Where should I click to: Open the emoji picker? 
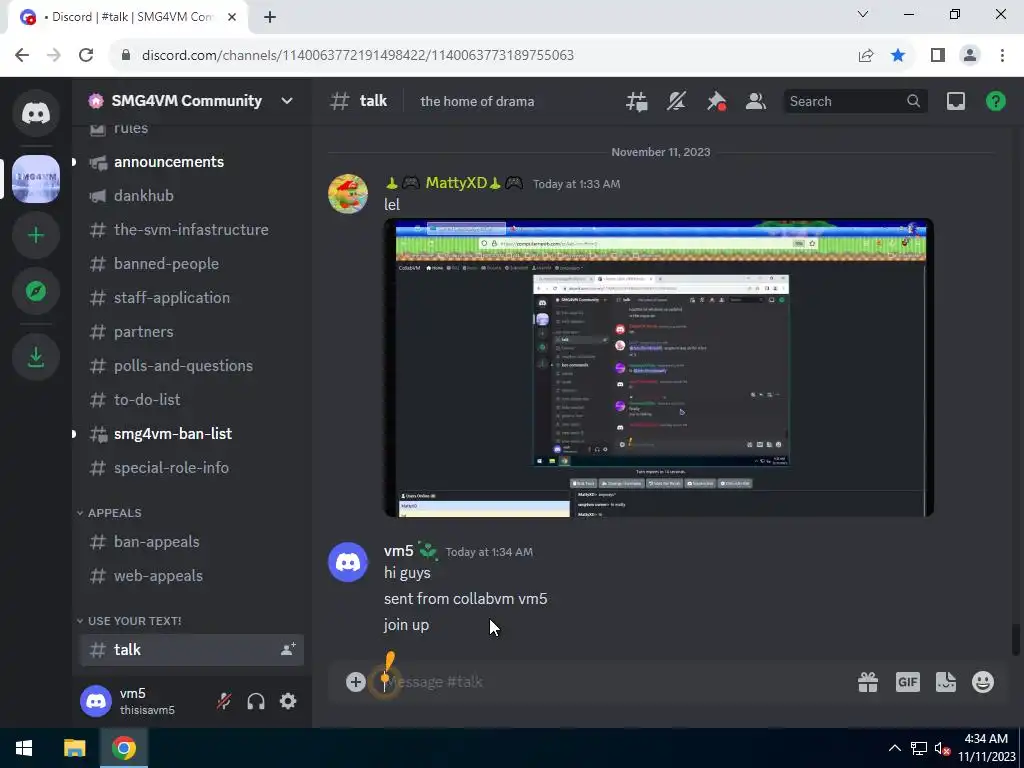[x=983, y=682]
